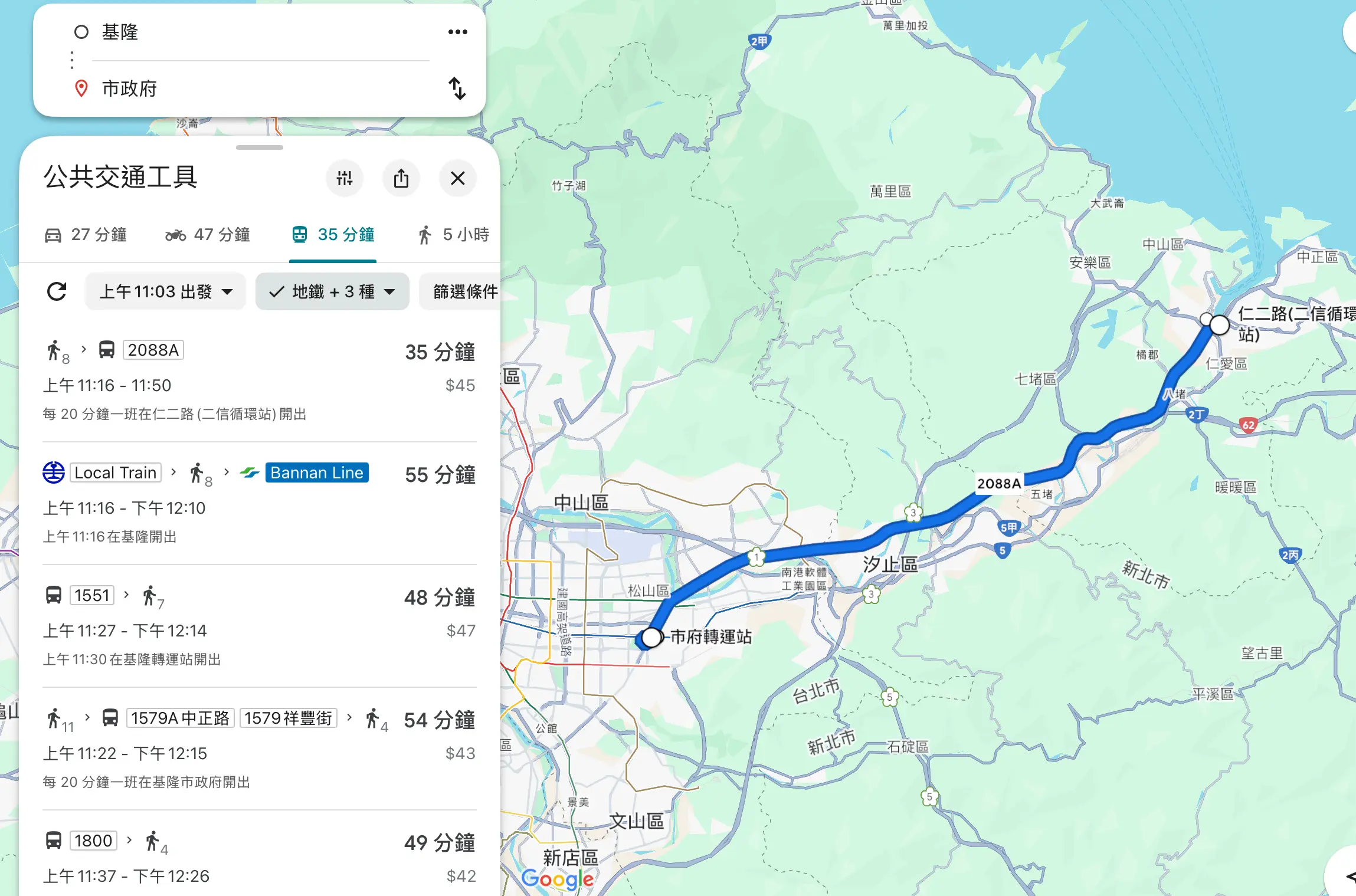Click $45 fare of 2088A route
Viewport: 1356px width, 896px height.
(x=460, y=385)
